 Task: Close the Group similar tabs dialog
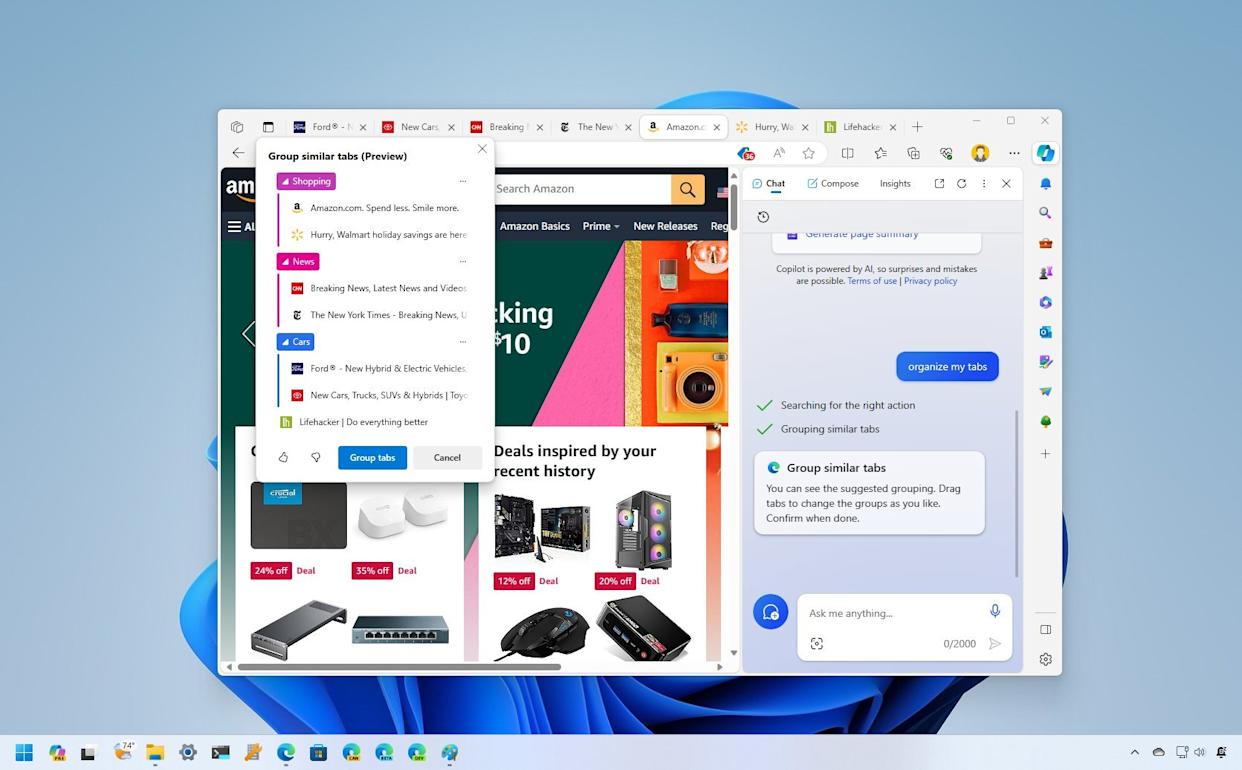pos(482,149)
